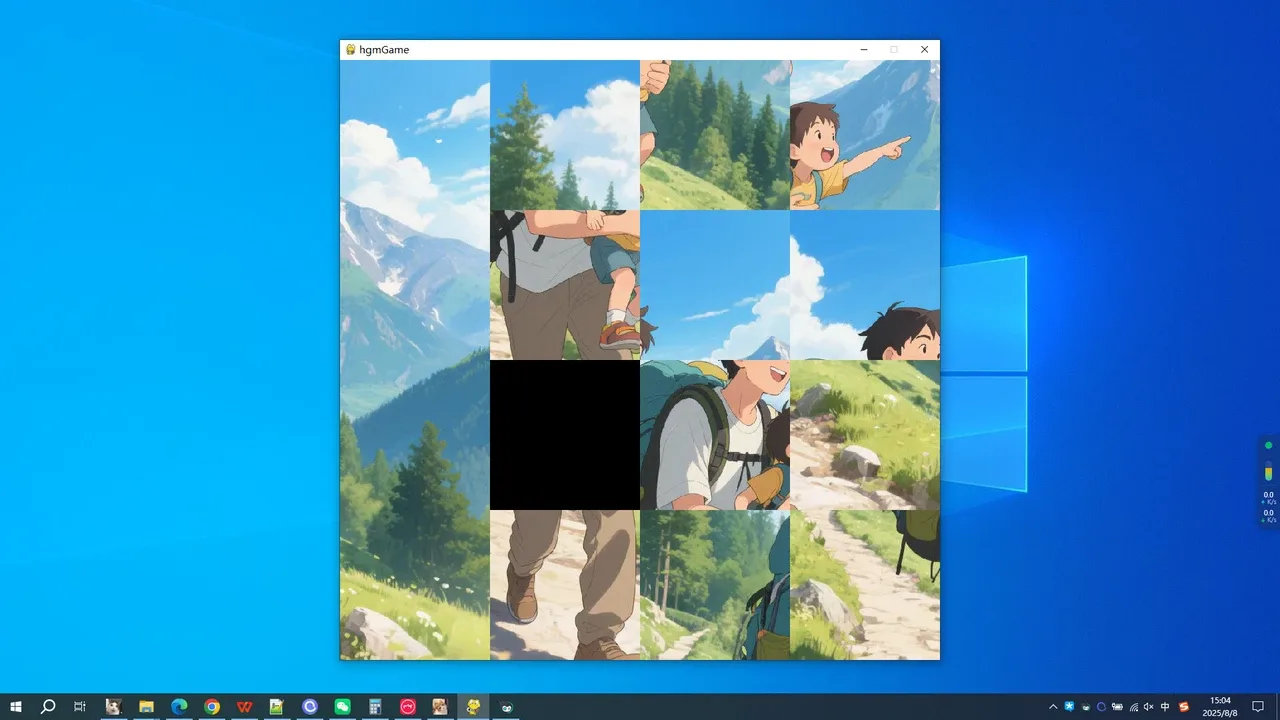
Task: Open Microsoft Edge from the taskbar
Action: (179, 707)
